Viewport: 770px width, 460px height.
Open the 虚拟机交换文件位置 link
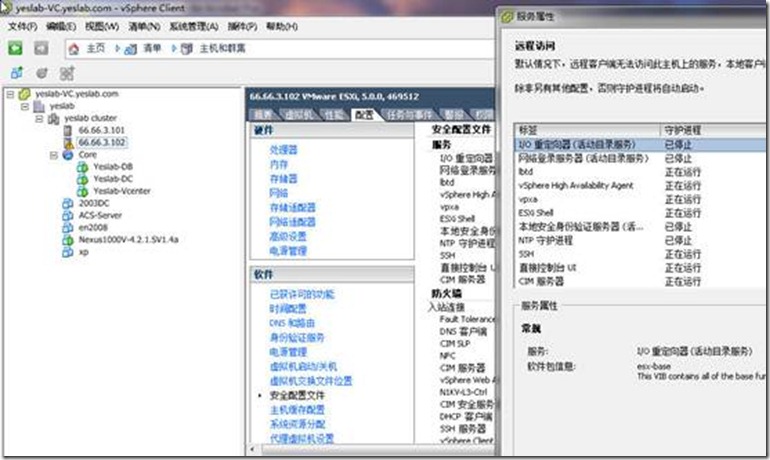click(x=311, y=381)
